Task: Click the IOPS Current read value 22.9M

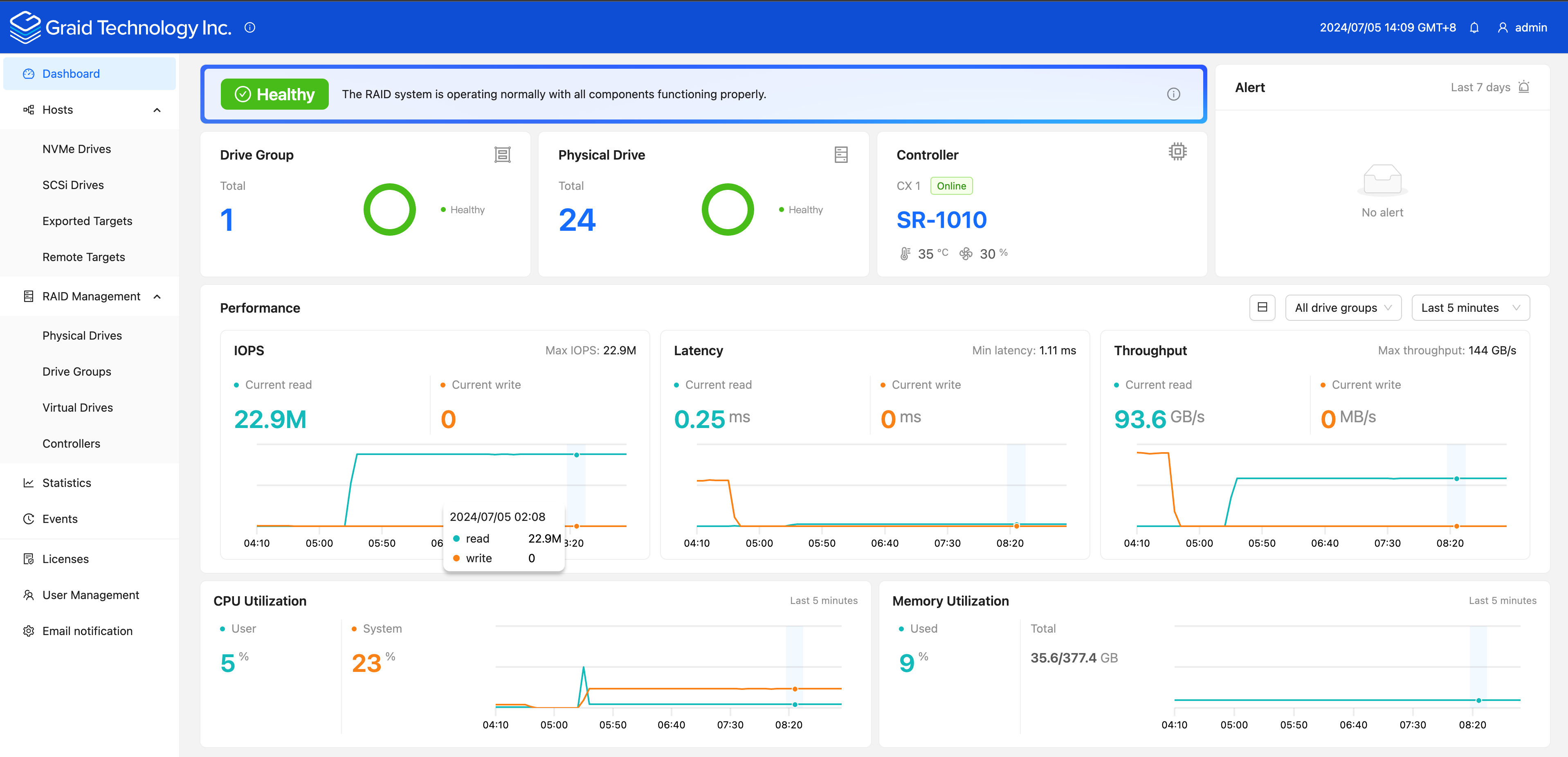Action: [270, 419]
